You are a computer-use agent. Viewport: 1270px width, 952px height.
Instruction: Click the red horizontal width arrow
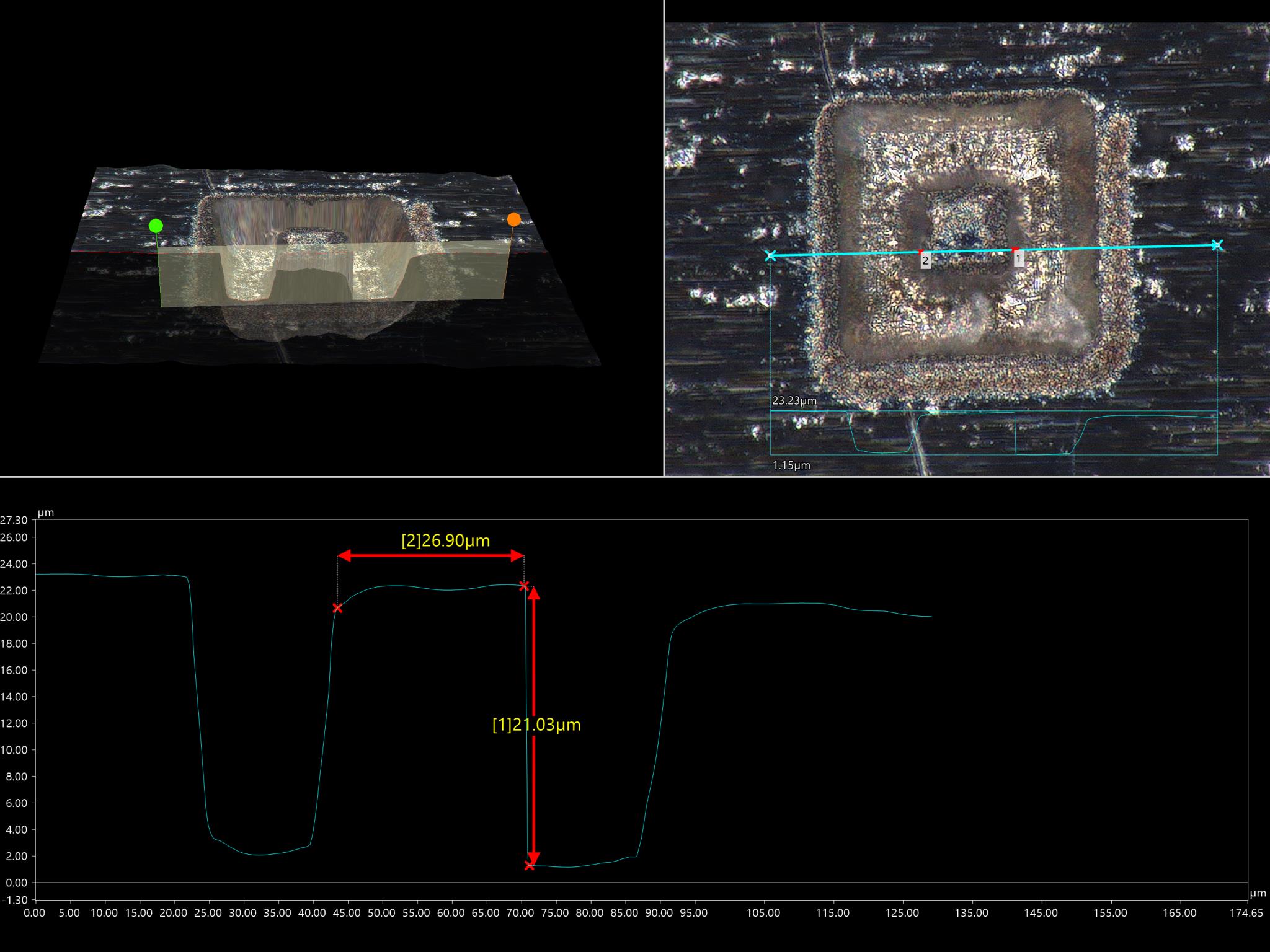point(431,556)
